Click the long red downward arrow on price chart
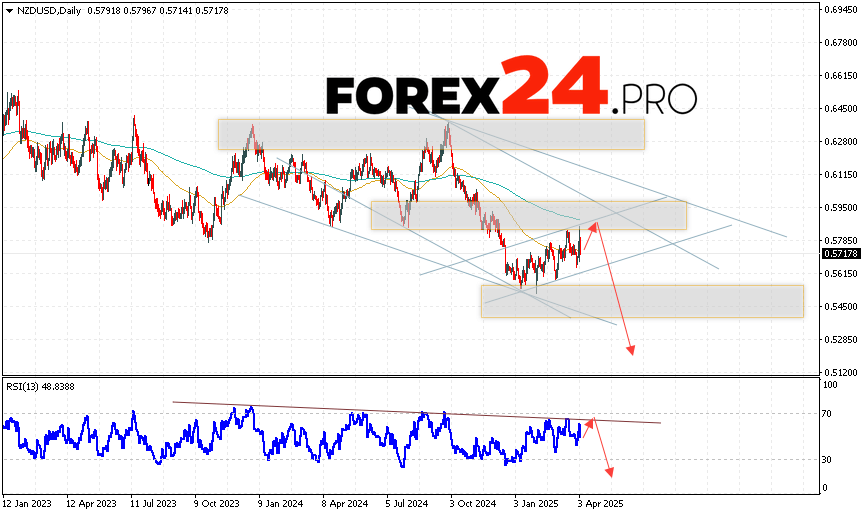 point(615,290)
